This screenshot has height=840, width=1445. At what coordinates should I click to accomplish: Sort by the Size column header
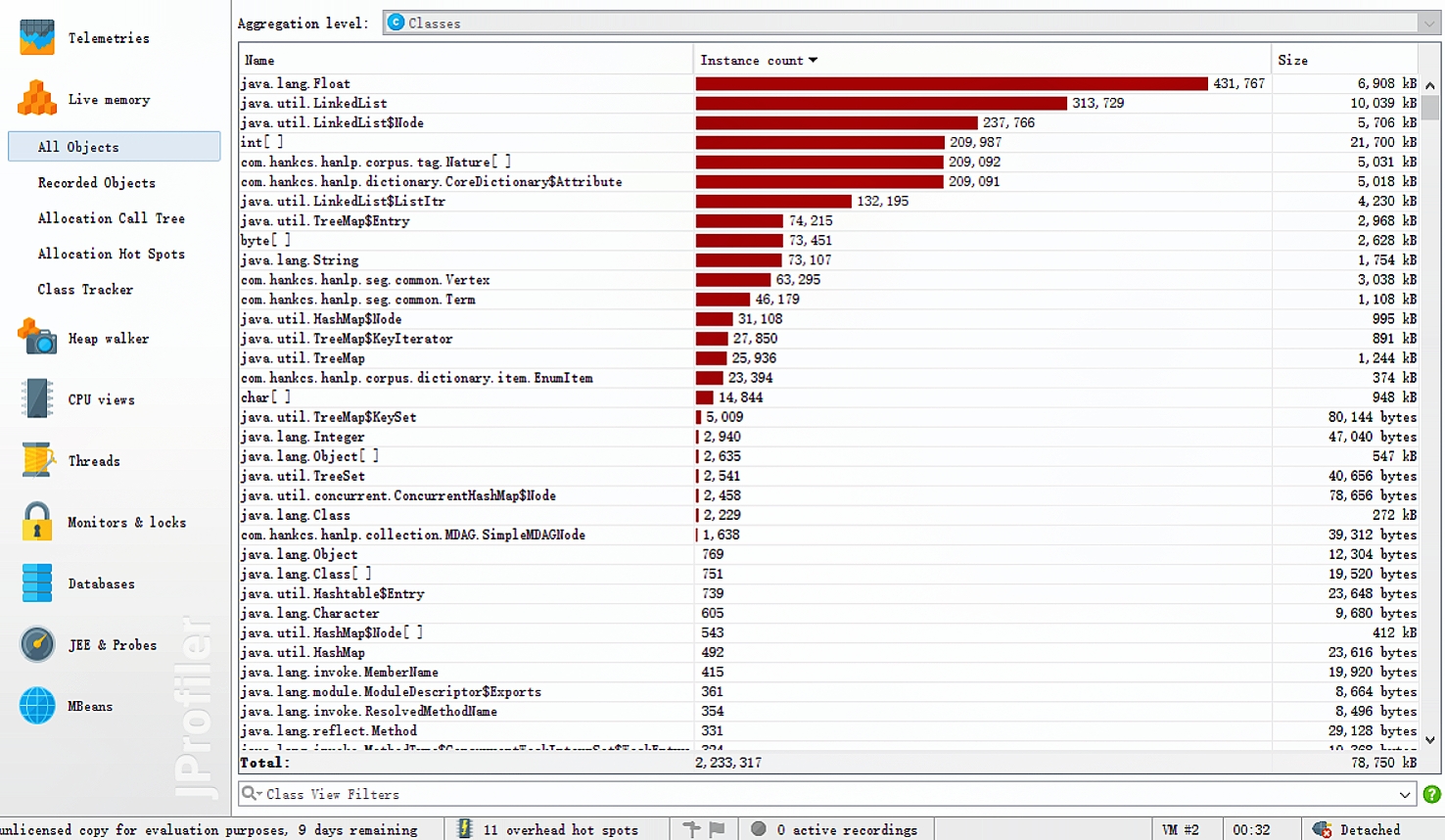coord(1346,60)
